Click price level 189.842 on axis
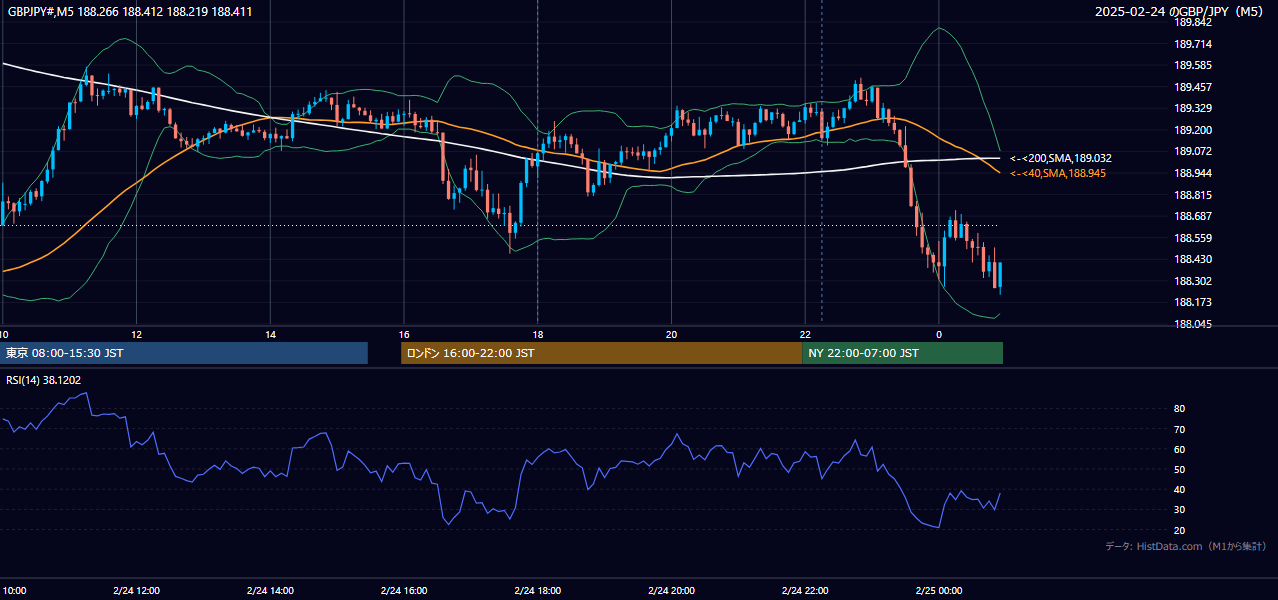The height and width of the screenshot is (600, 1278). [x=1193, y=23]
